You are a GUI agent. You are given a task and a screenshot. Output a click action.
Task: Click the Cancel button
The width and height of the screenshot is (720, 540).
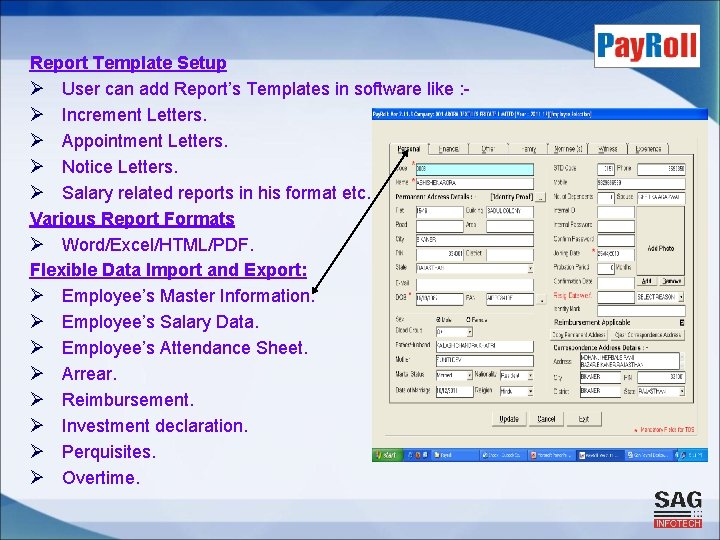pos(546,419)
